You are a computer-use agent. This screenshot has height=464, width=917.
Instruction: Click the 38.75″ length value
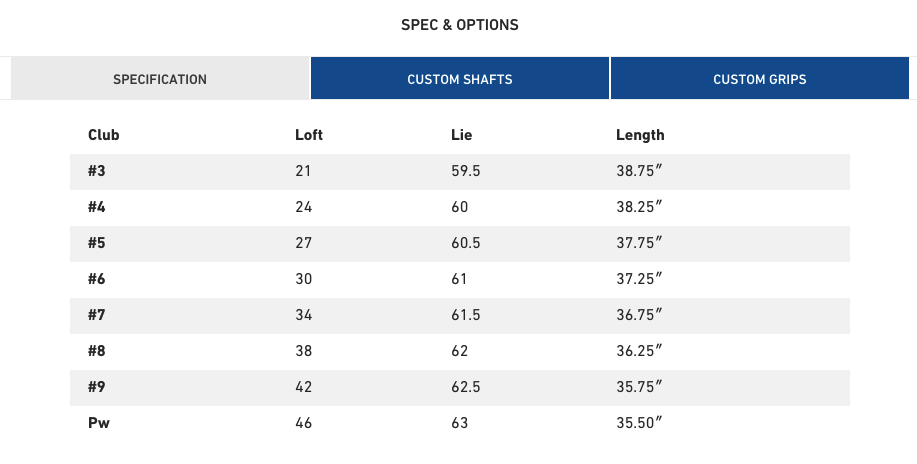(639, 171)
